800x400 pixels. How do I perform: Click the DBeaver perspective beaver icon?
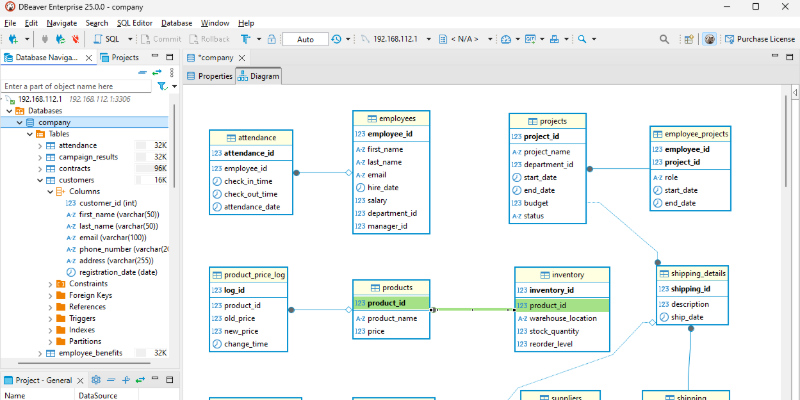pos(709,39)
